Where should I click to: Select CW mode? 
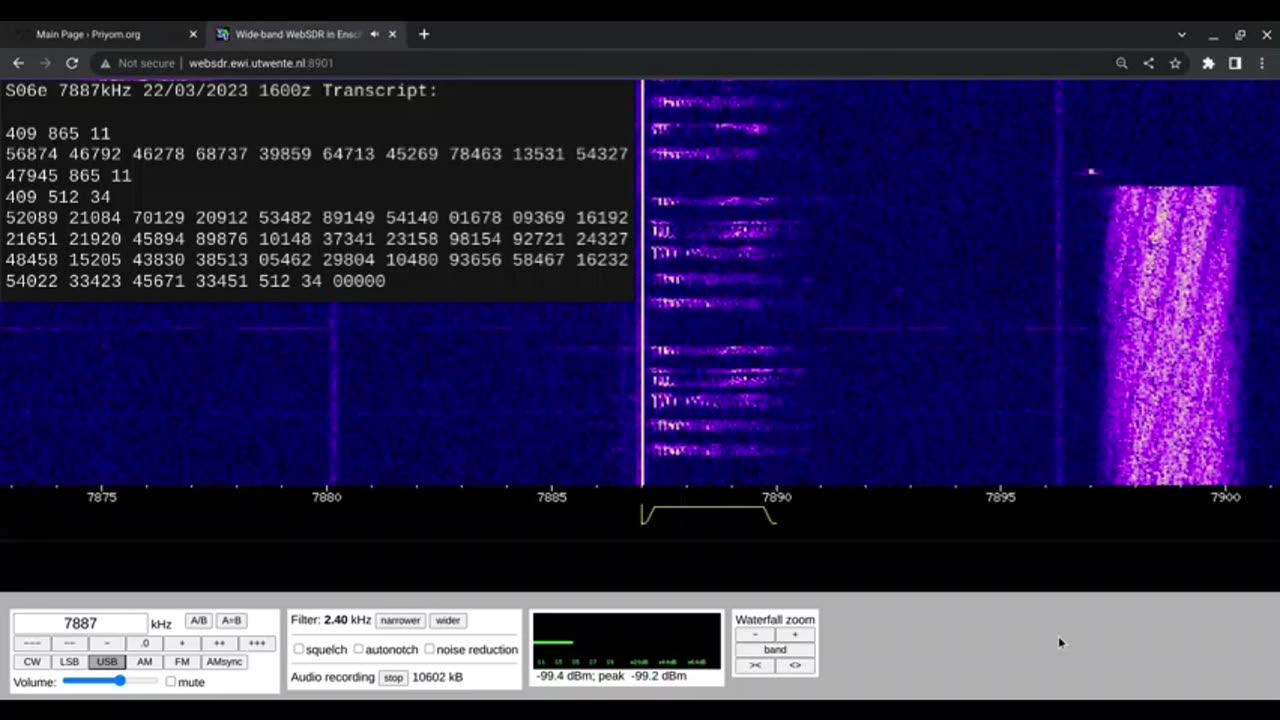[32, 662]
